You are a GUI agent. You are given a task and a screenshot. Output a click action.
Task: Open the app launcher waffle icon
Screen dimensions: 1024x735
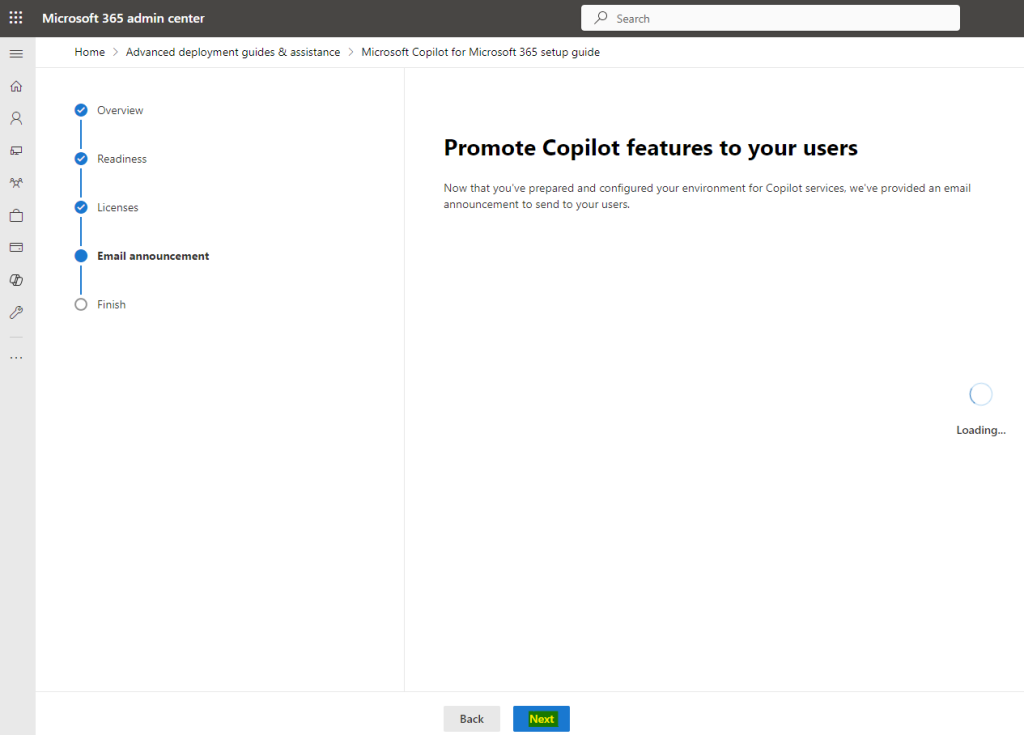[16, 18]
